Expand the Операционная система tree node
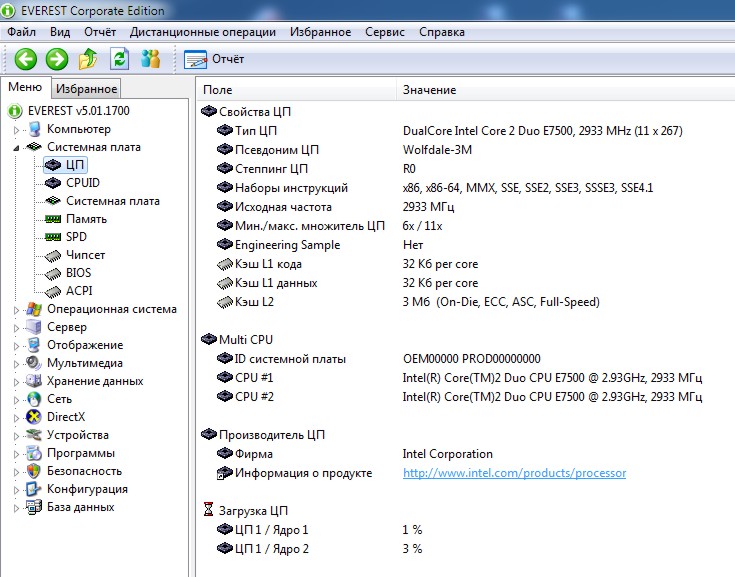This screenshot has width=735, height=577. click(x=16, y=310)
